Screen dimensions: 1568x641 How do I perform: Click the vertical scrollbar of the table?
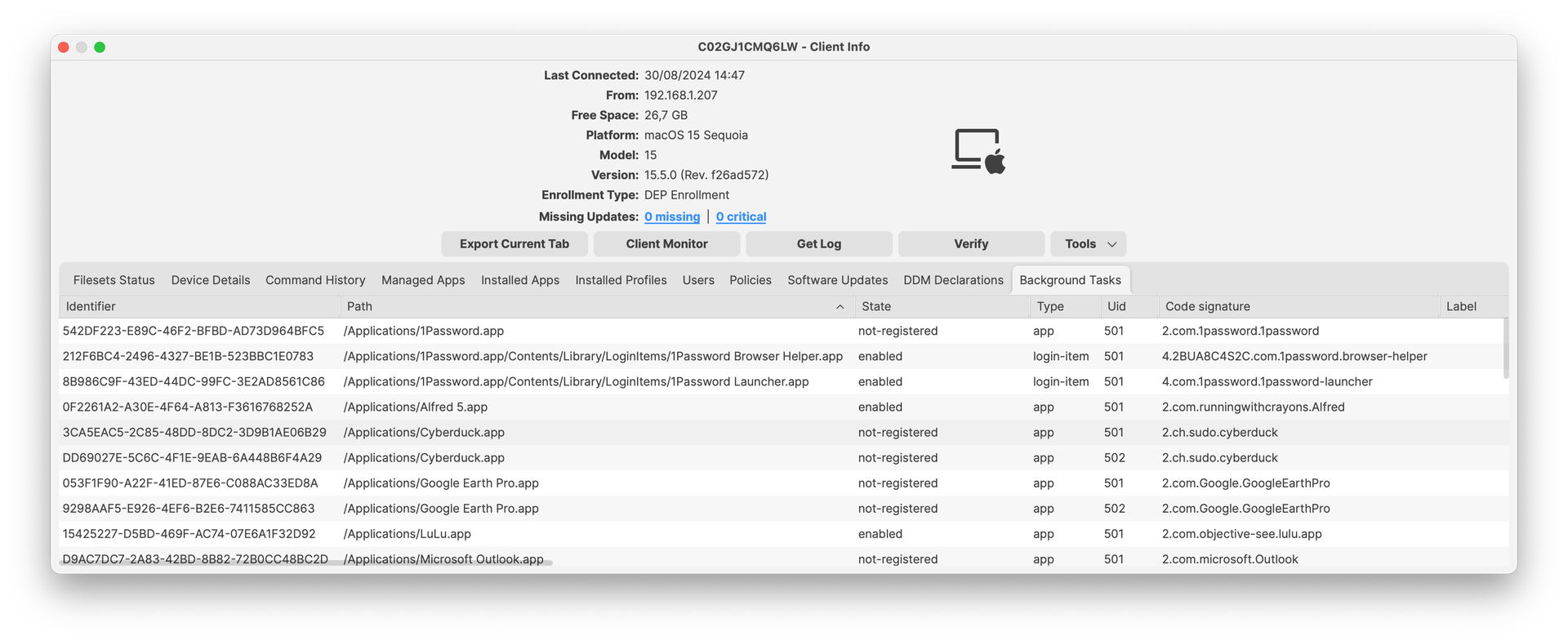(x=1505, y=349)
